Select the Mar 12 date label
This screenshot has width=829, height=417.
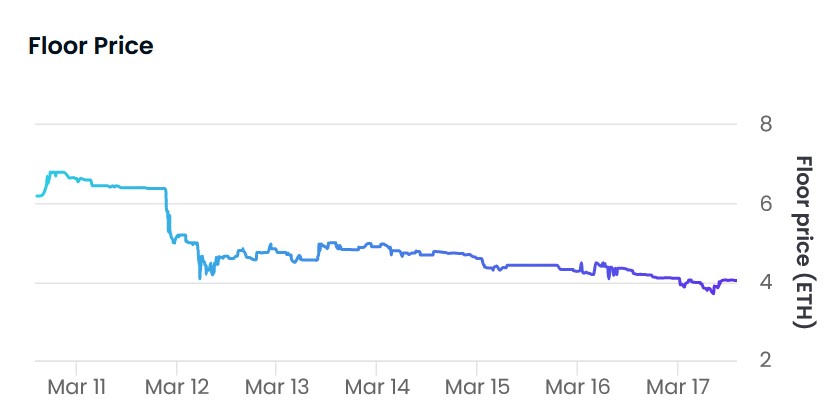pyautogui.click(x=177, y=387)
